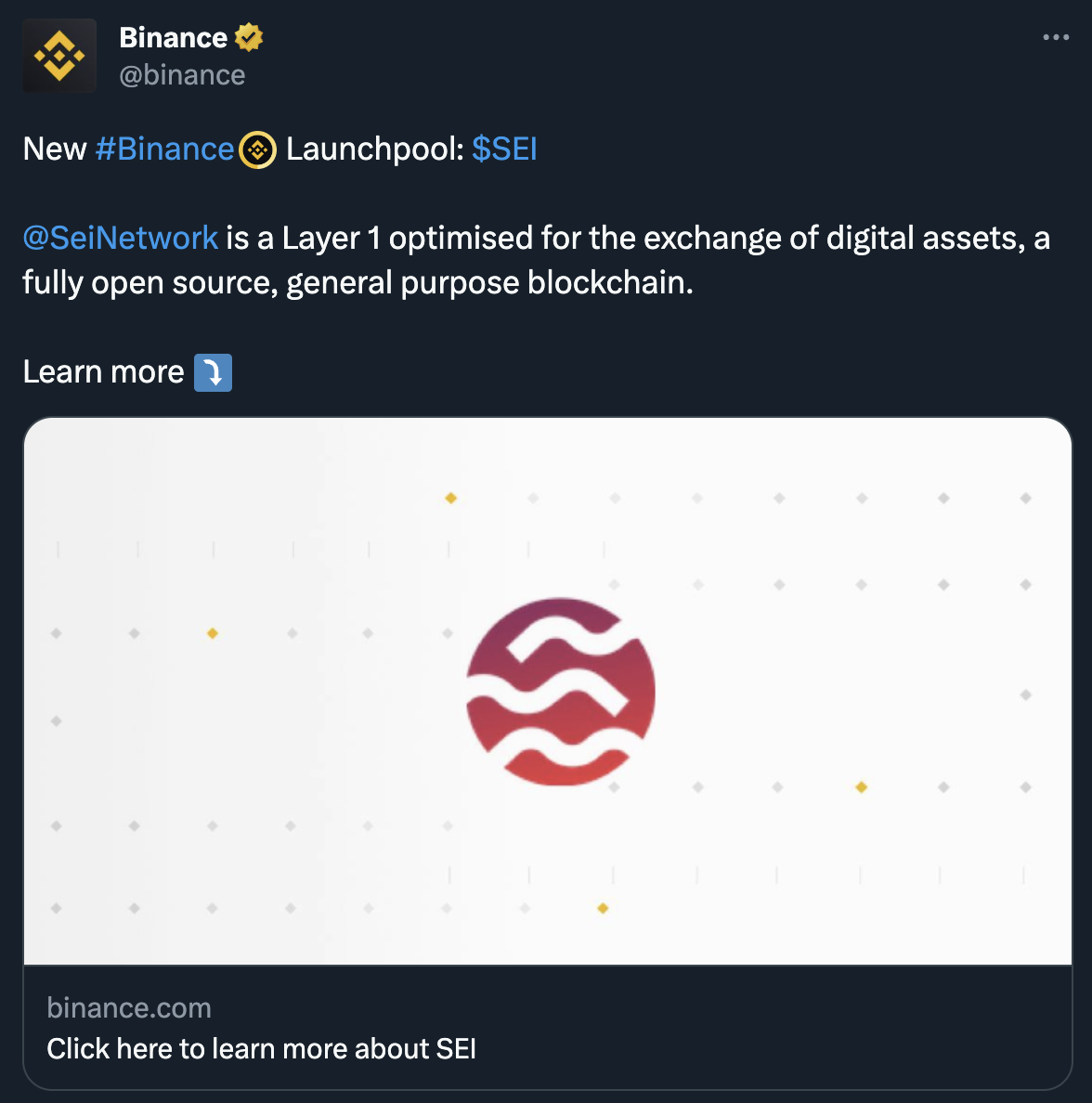
Task: Click the blue curved arrow emoji
Action: (213, 372)
